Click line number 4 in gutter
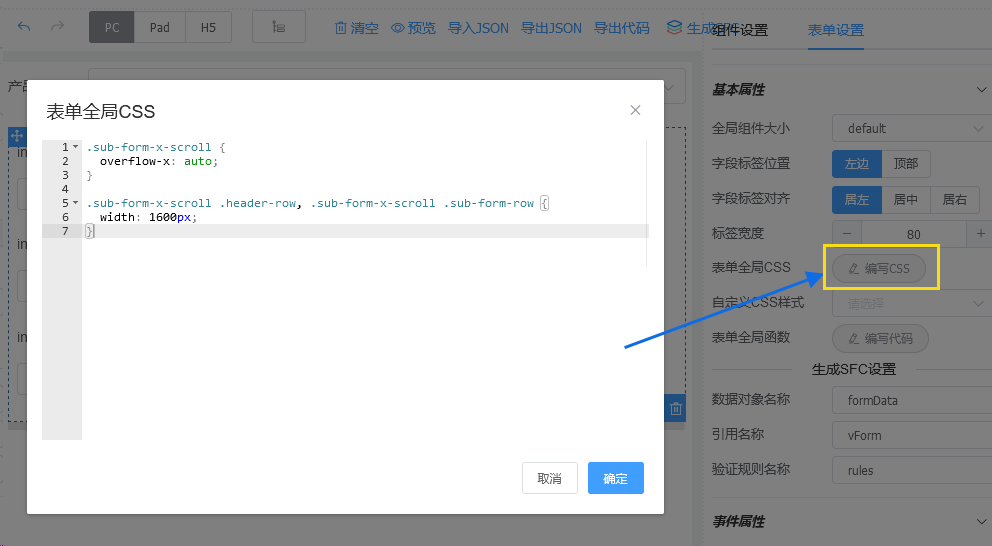The image size is (992, 546). coord(65,189)
